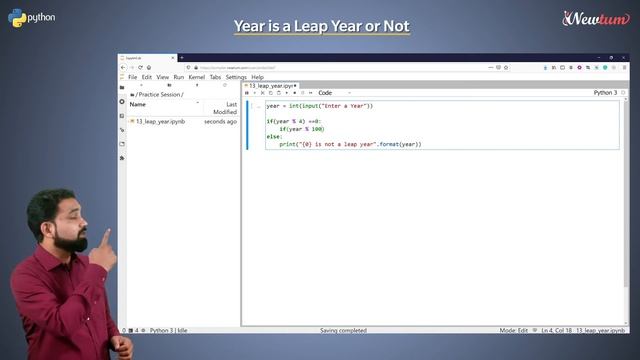Click the Python 3 kernel name button
Viewport: 640px width, 360px height.
point(605,93)
